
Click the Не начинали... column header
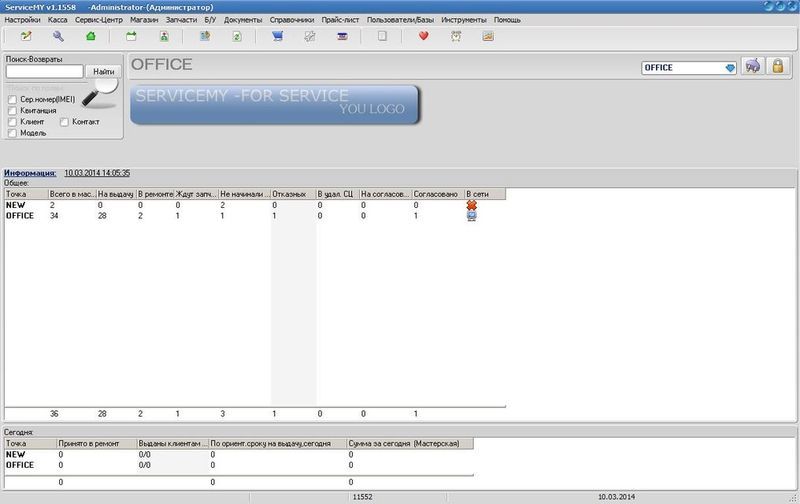[244, 194]
